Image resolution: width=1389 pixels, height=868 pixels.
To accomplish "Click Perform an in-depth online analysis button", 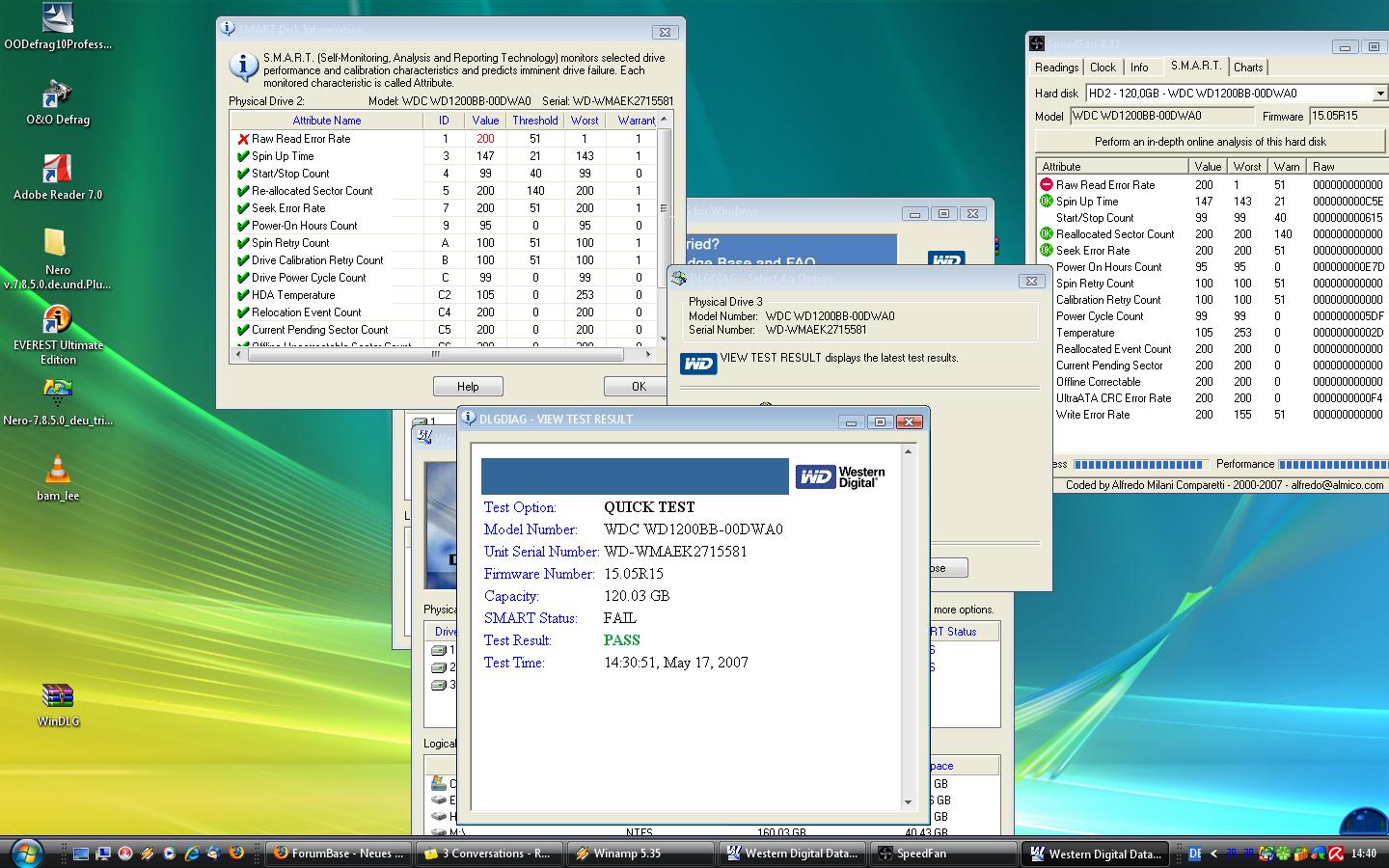I will pyautogui.click(x=1210, y=141).
